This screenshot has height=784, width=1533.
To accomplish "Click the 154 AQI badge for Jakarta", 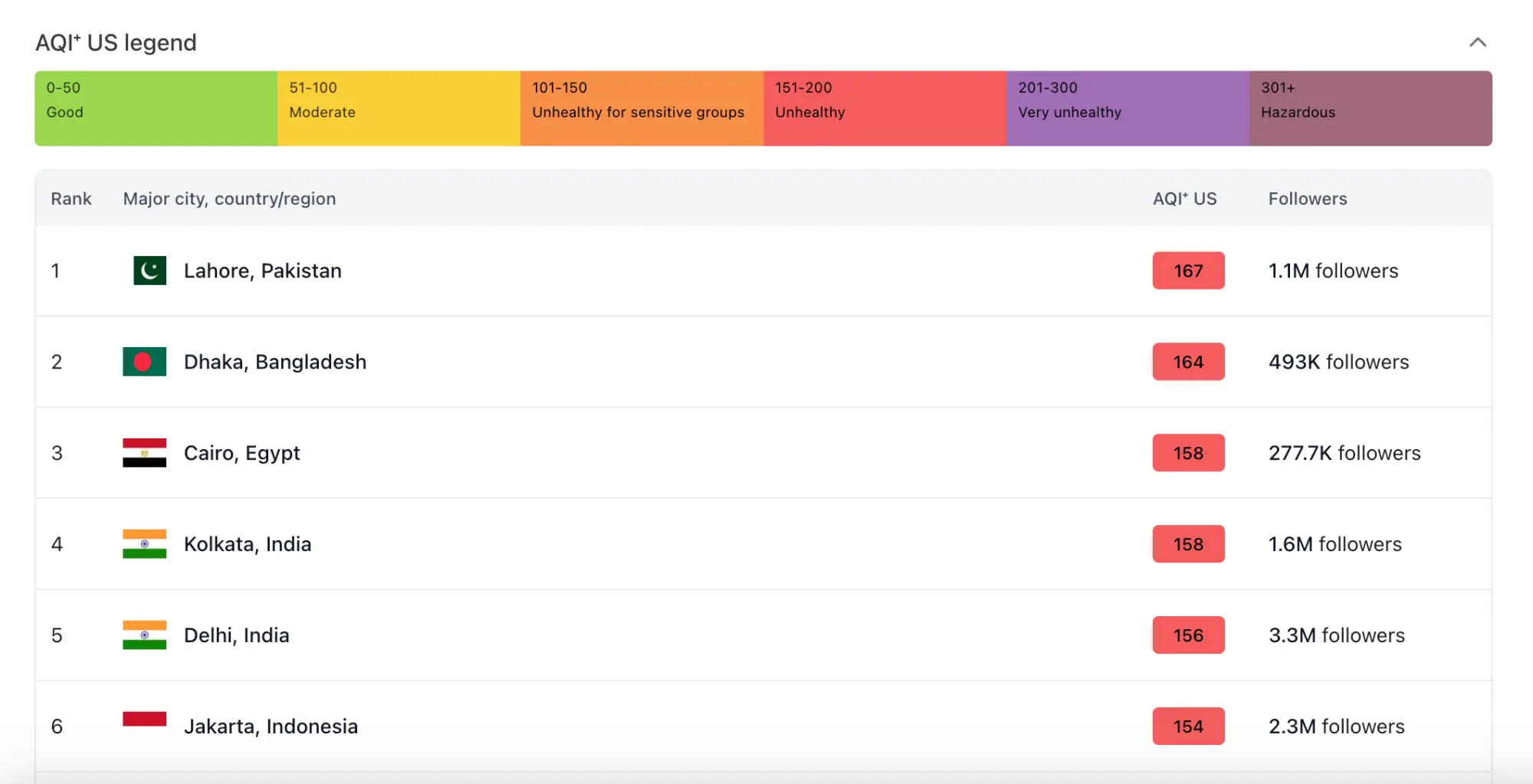I will pyautogui.click(x=1188, y=727).
